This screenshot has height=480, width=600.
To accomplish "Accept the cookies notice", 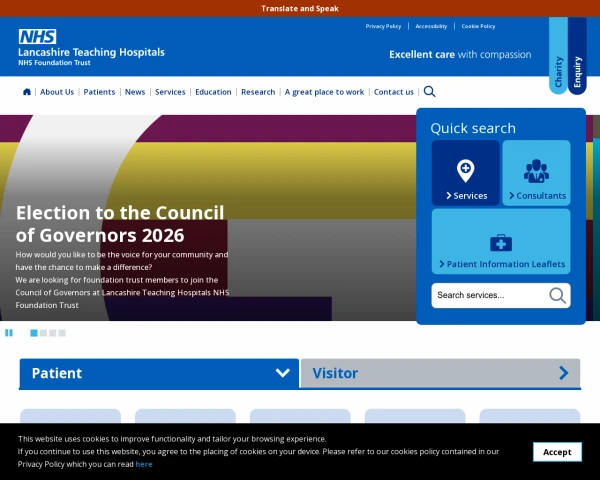I will click(557, 452).
